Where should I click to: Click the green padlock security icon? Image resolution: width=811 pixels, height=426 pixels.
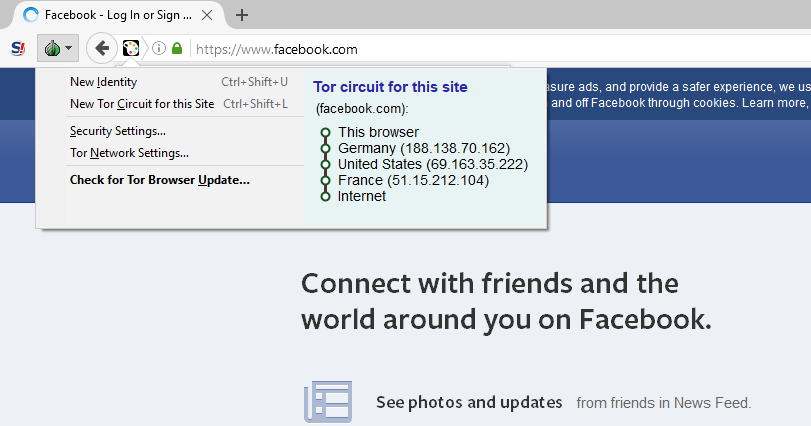[177, 48]
